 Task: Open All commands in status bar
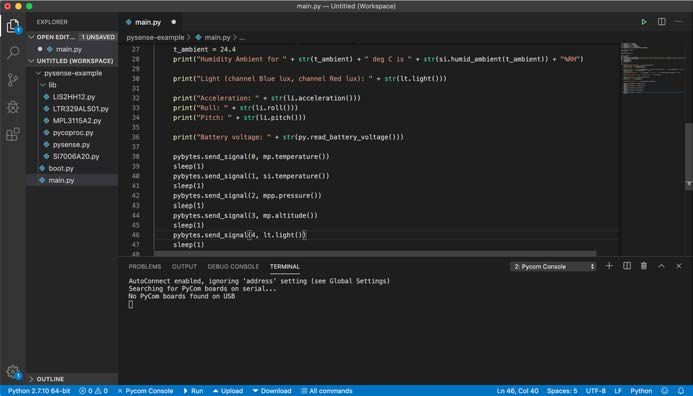pos(327,391)
